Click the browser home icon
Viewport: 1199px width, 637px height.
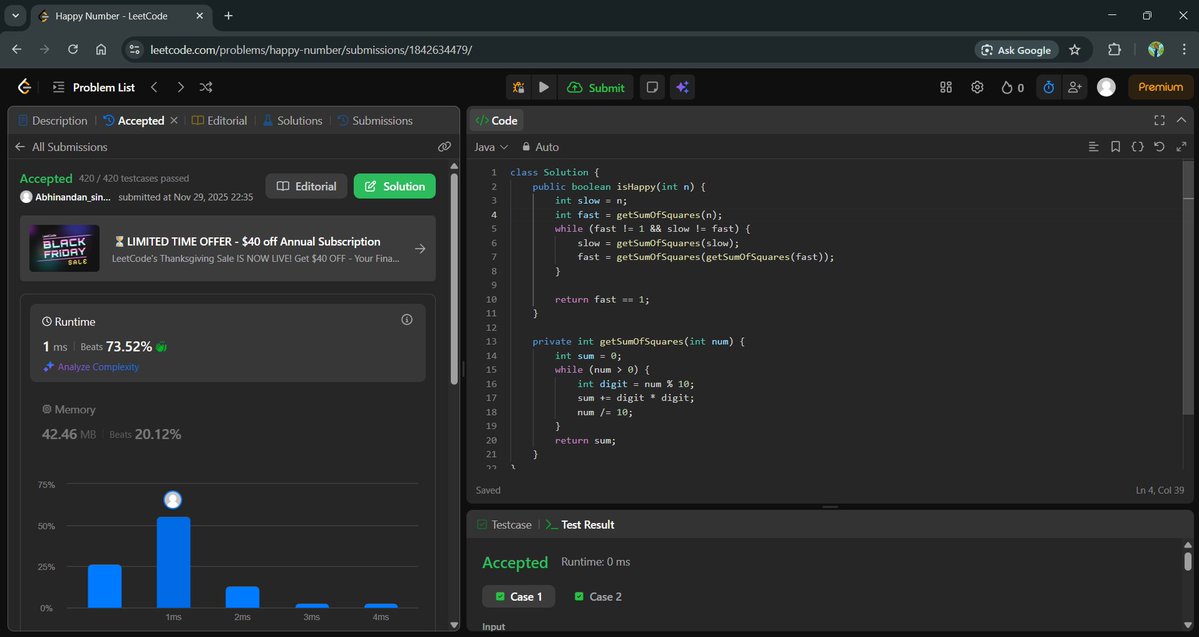(101, 50)
